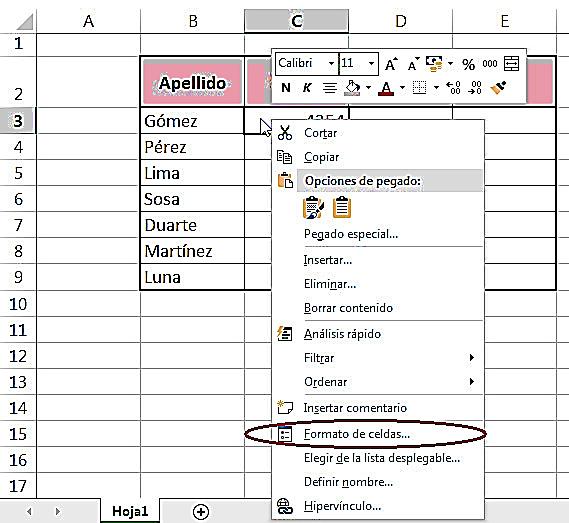Click the format painter brush icon

(x=498, y=87)
